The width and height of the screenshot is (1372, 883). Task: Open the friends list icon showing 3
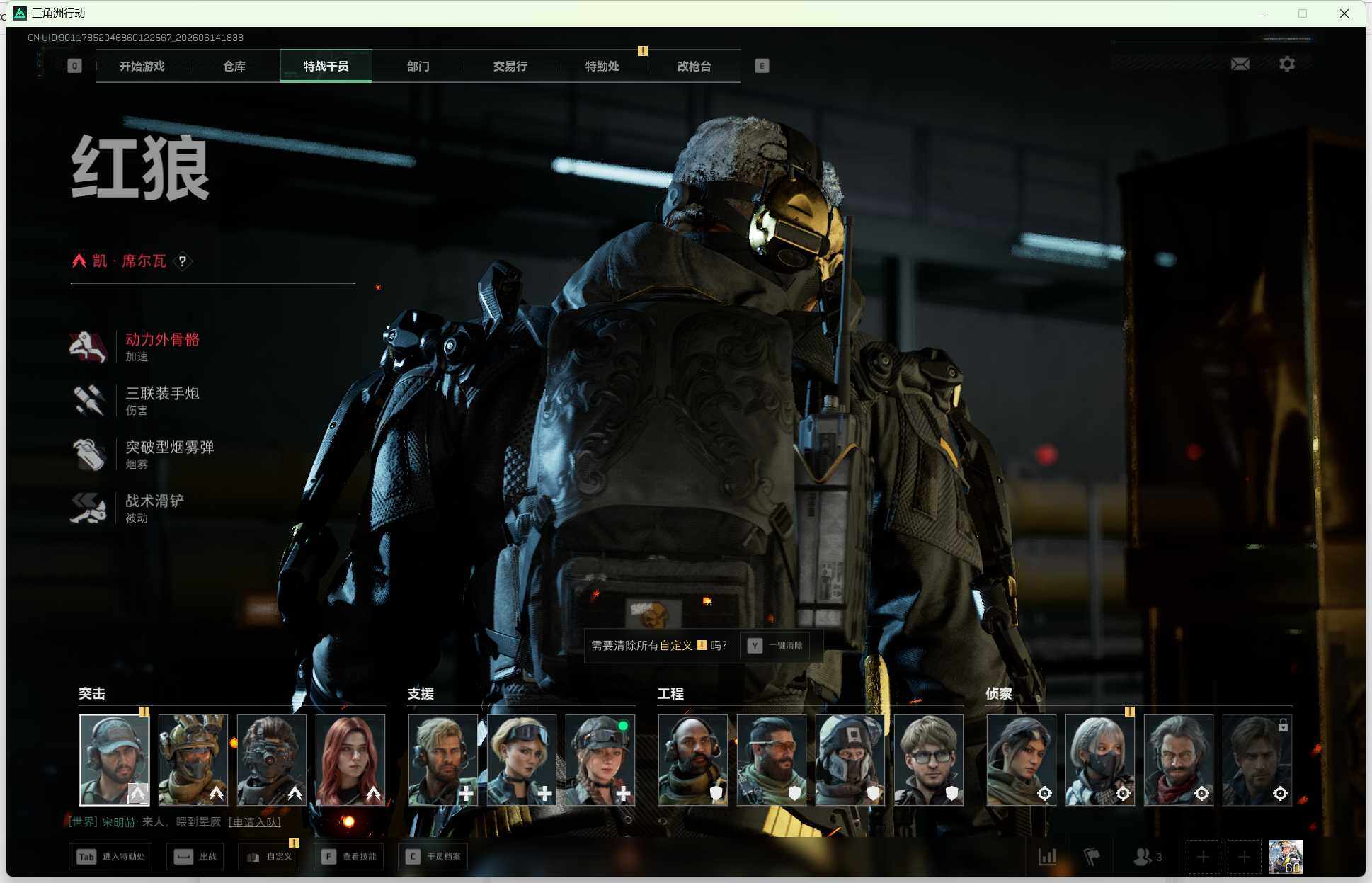click(1147, 857)
